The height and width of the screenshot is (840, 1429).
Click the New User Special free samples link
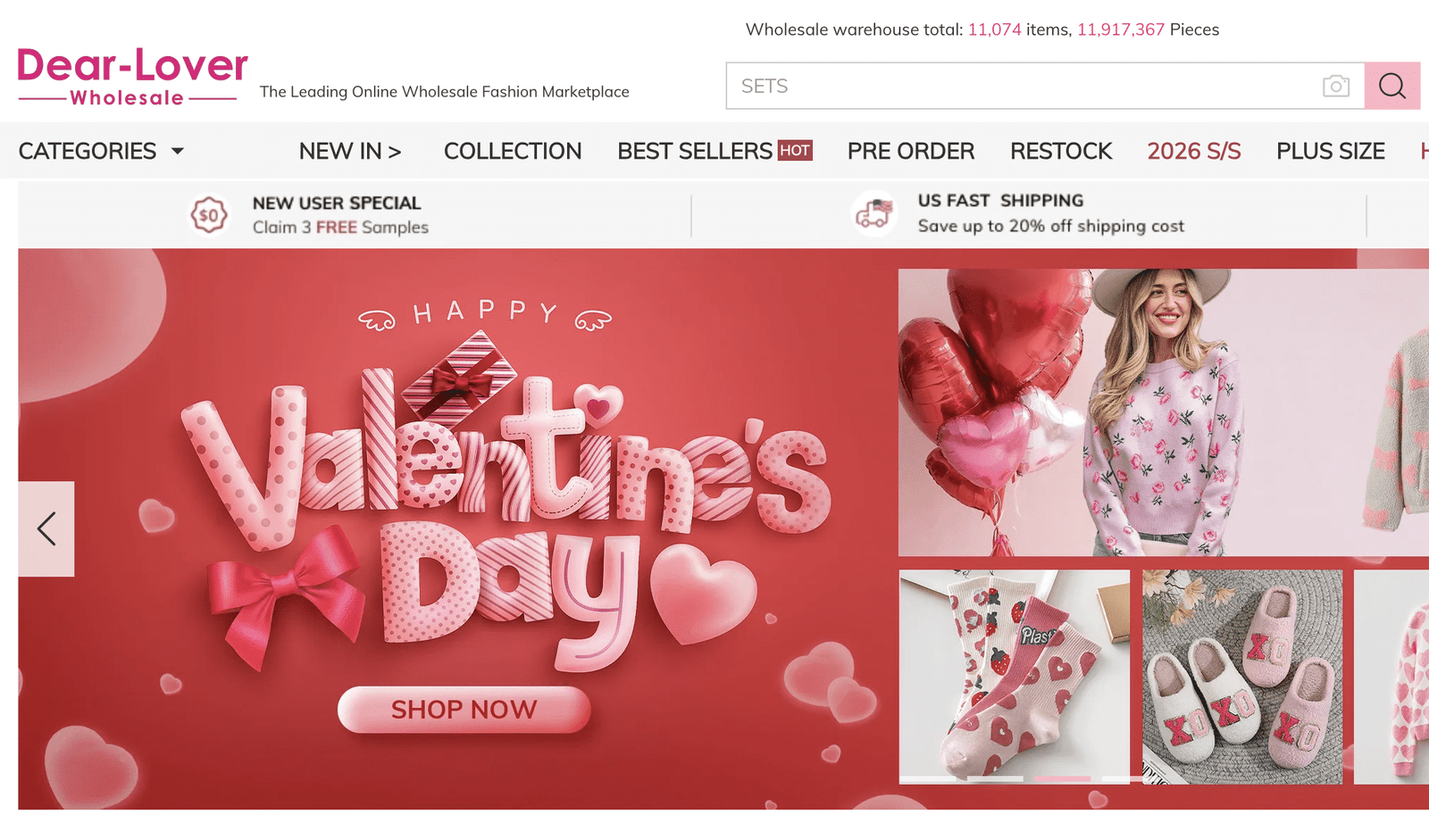pyautogui.click(x=339, y=215)
